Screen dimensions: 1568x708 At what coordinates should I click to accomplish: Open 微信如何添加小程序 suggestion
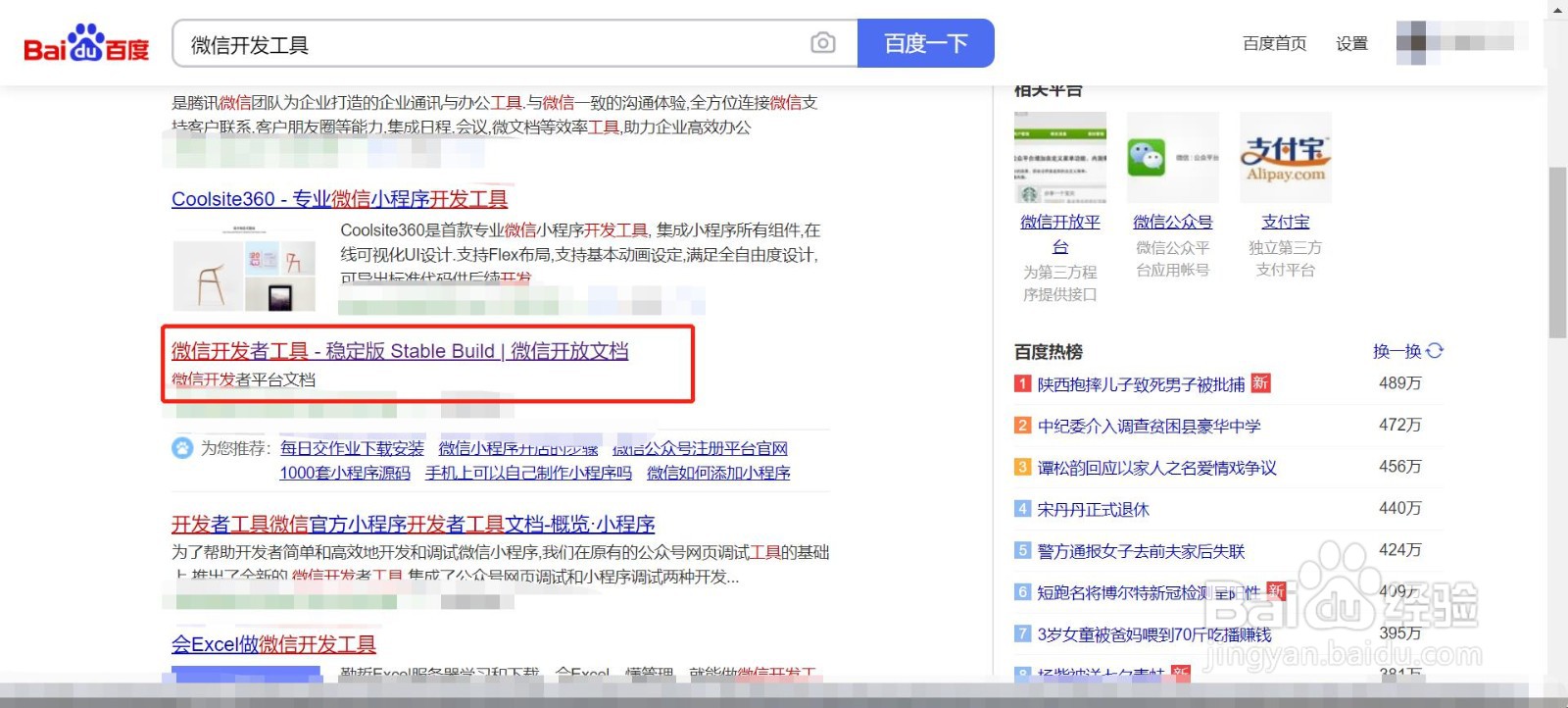point(718,473)
